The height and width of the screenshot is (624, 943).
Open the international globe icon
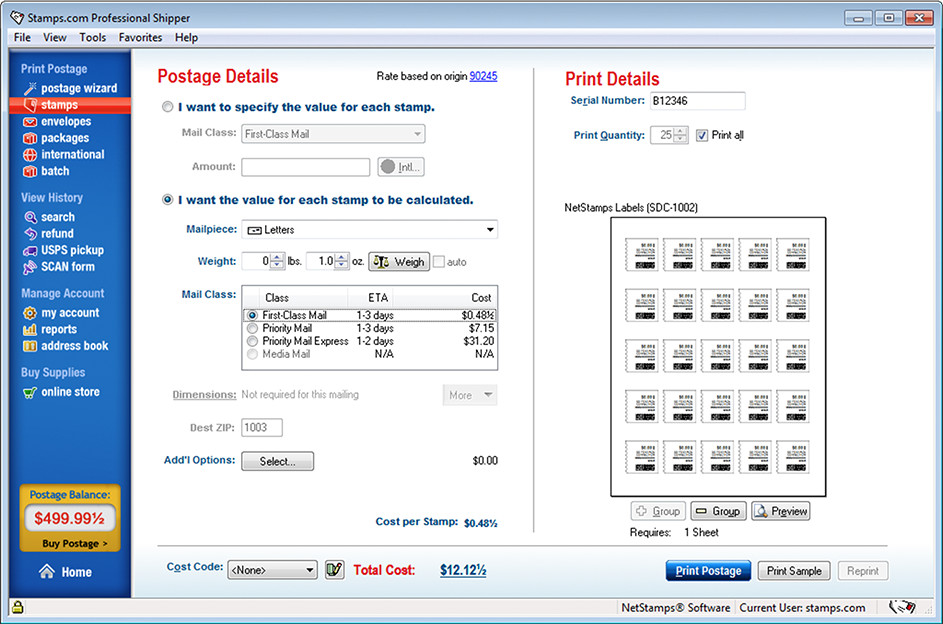[30, 154]
